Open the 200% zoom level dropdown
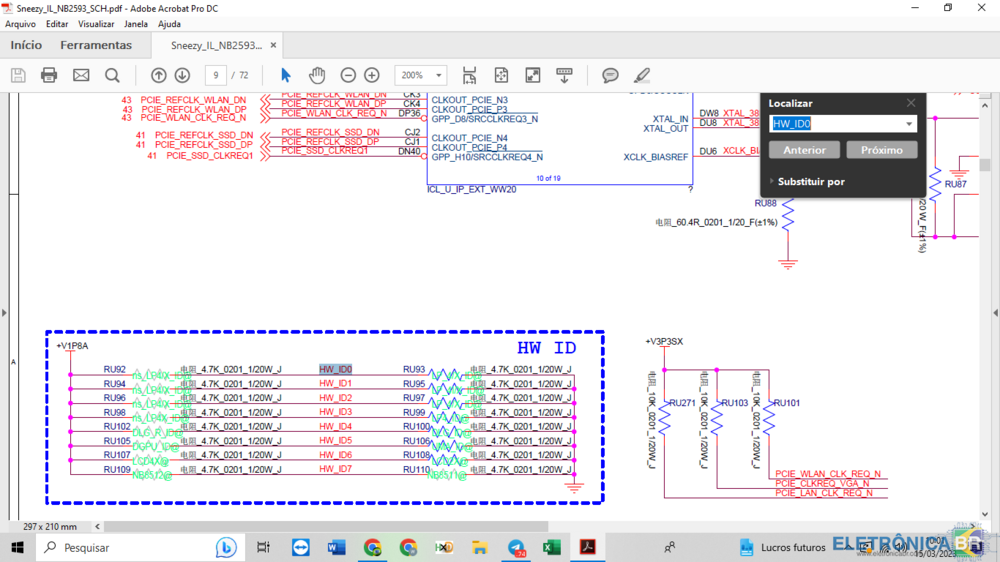Screen dimensions: 1000x562 [439, 75]
